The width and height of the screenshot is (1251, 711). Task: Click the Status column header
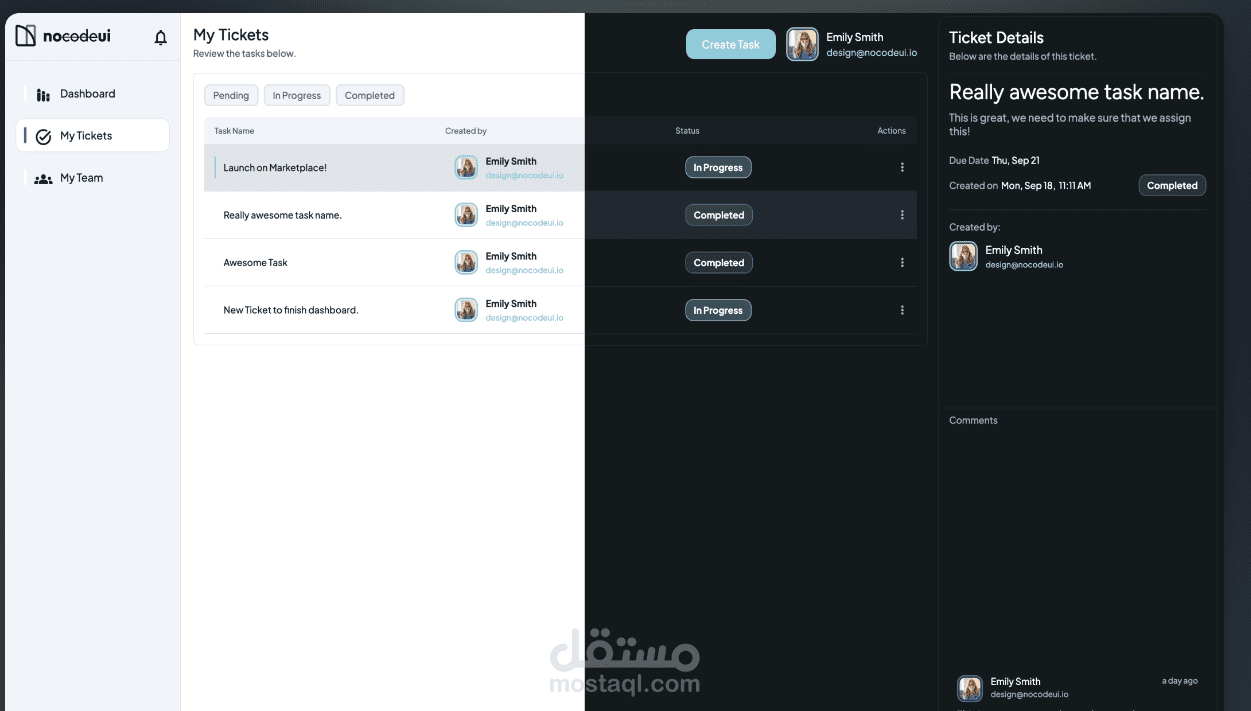coord(687,131)
